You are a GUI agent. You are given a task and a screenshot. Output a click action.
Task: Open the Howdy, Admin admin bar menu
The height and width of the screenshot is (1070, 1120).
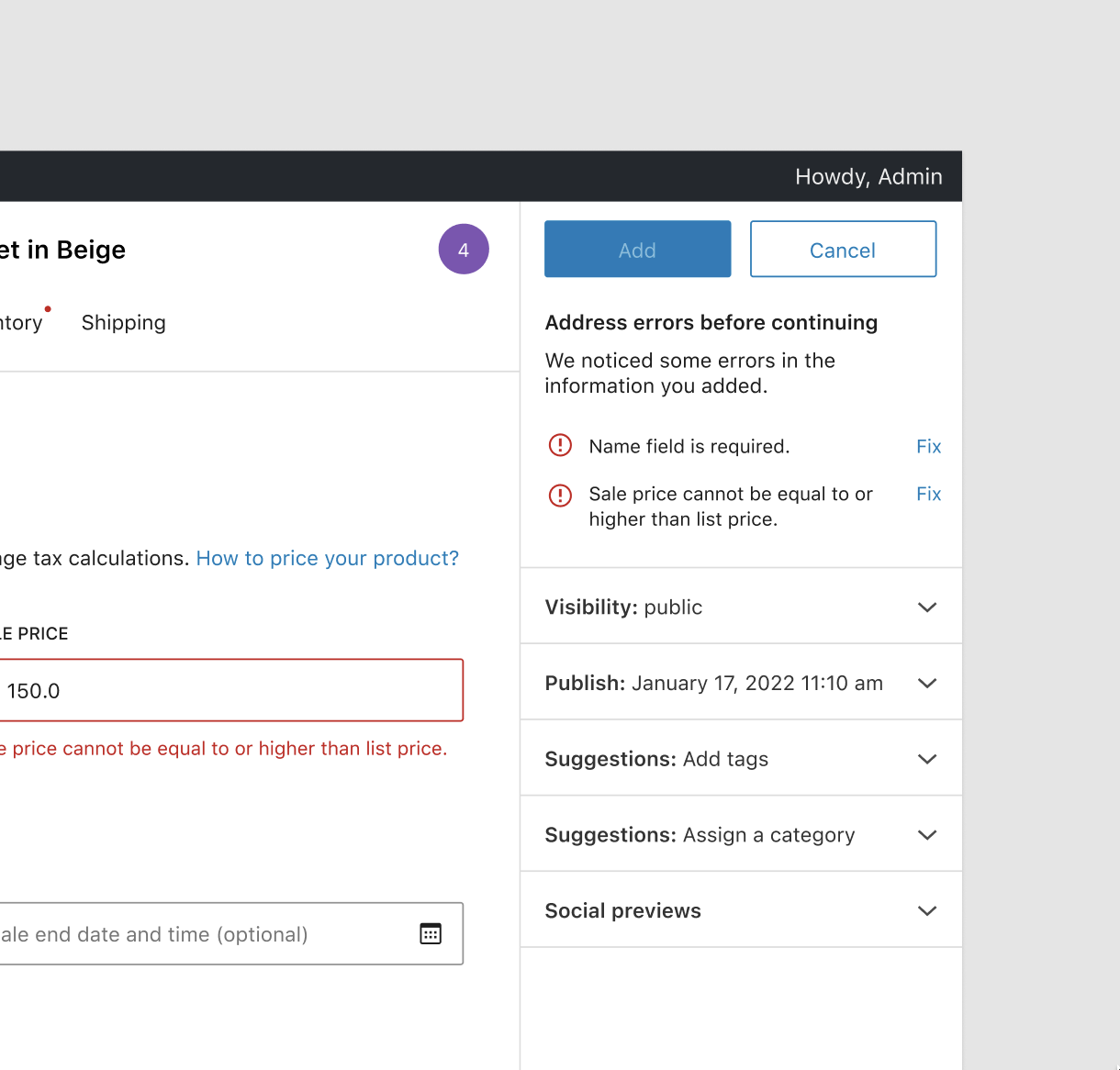[868, 176]
